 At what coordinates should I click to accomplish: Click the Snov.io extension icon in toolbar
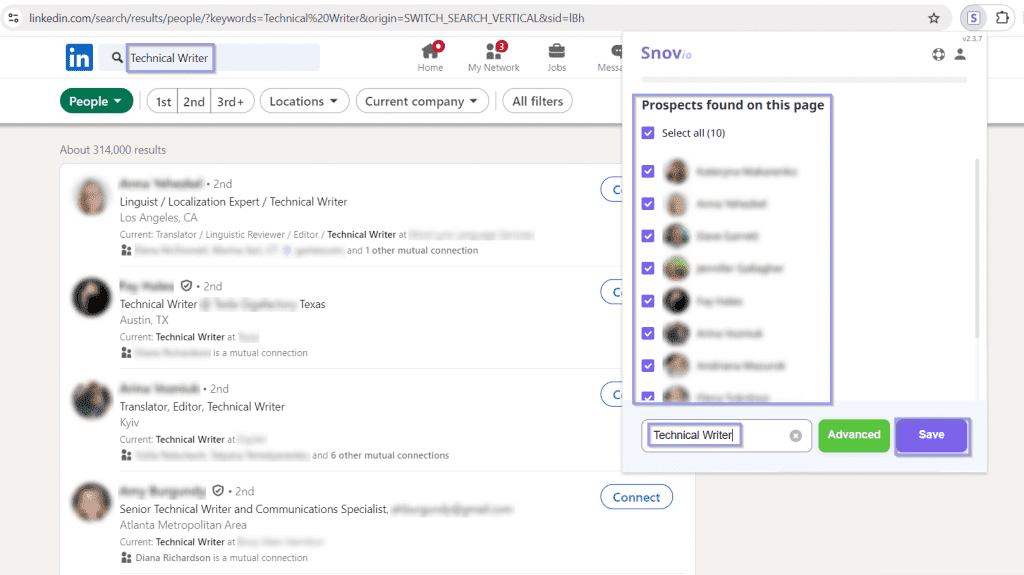coord(973,18)
